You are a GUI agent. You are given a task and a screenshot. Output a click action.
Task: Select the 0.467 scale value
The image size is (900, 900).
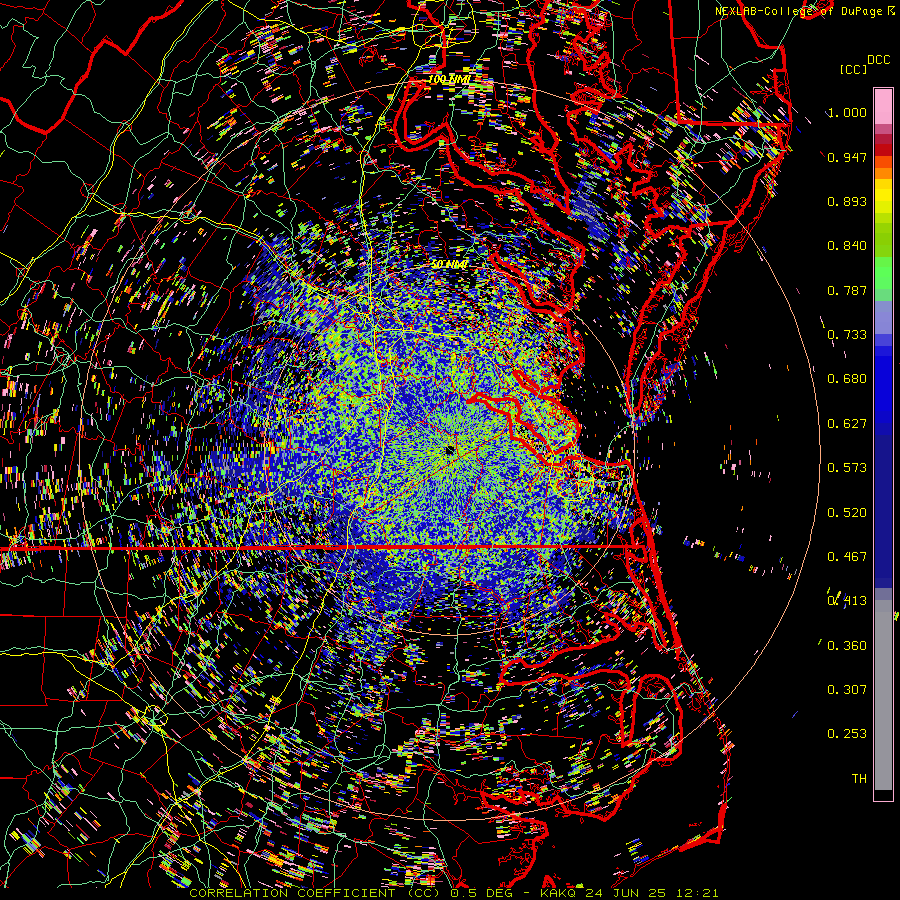point(847,557)
